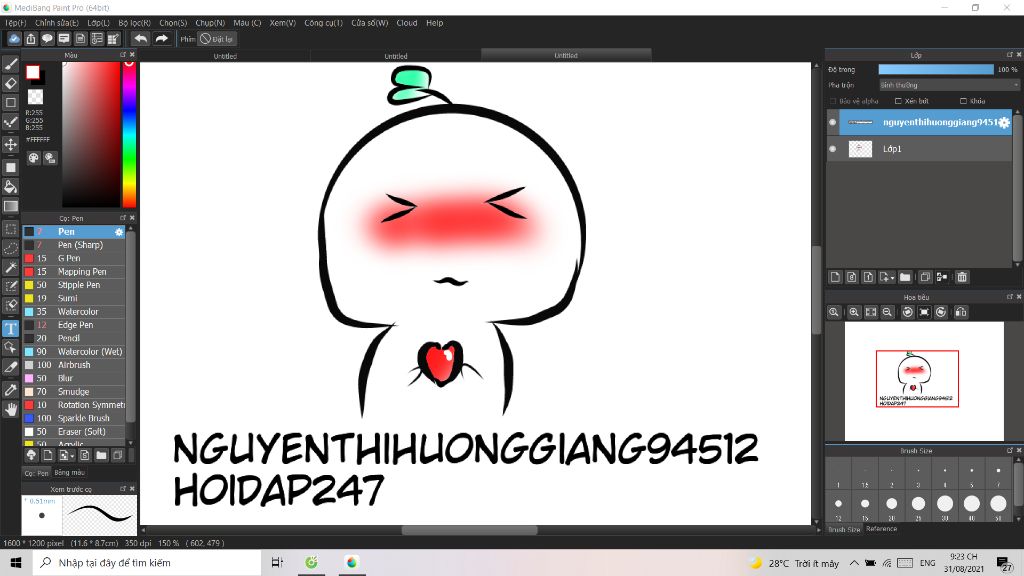1024x576 pixels.
Task: Click the Windows taskbar search box
Action: pos(146,562)
